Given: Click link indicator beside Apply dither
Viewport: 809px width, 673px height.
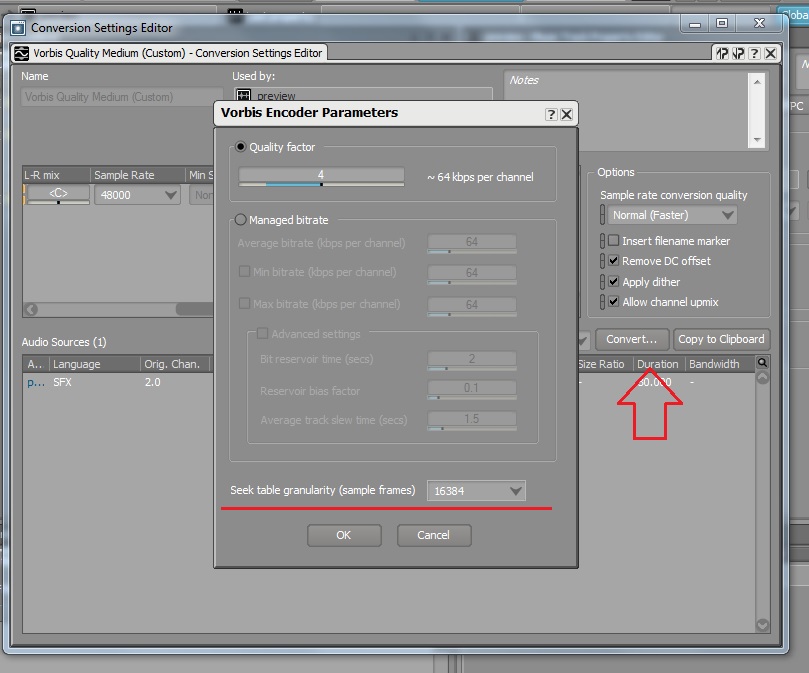Looking at the screenshot, I should (602, 281).
